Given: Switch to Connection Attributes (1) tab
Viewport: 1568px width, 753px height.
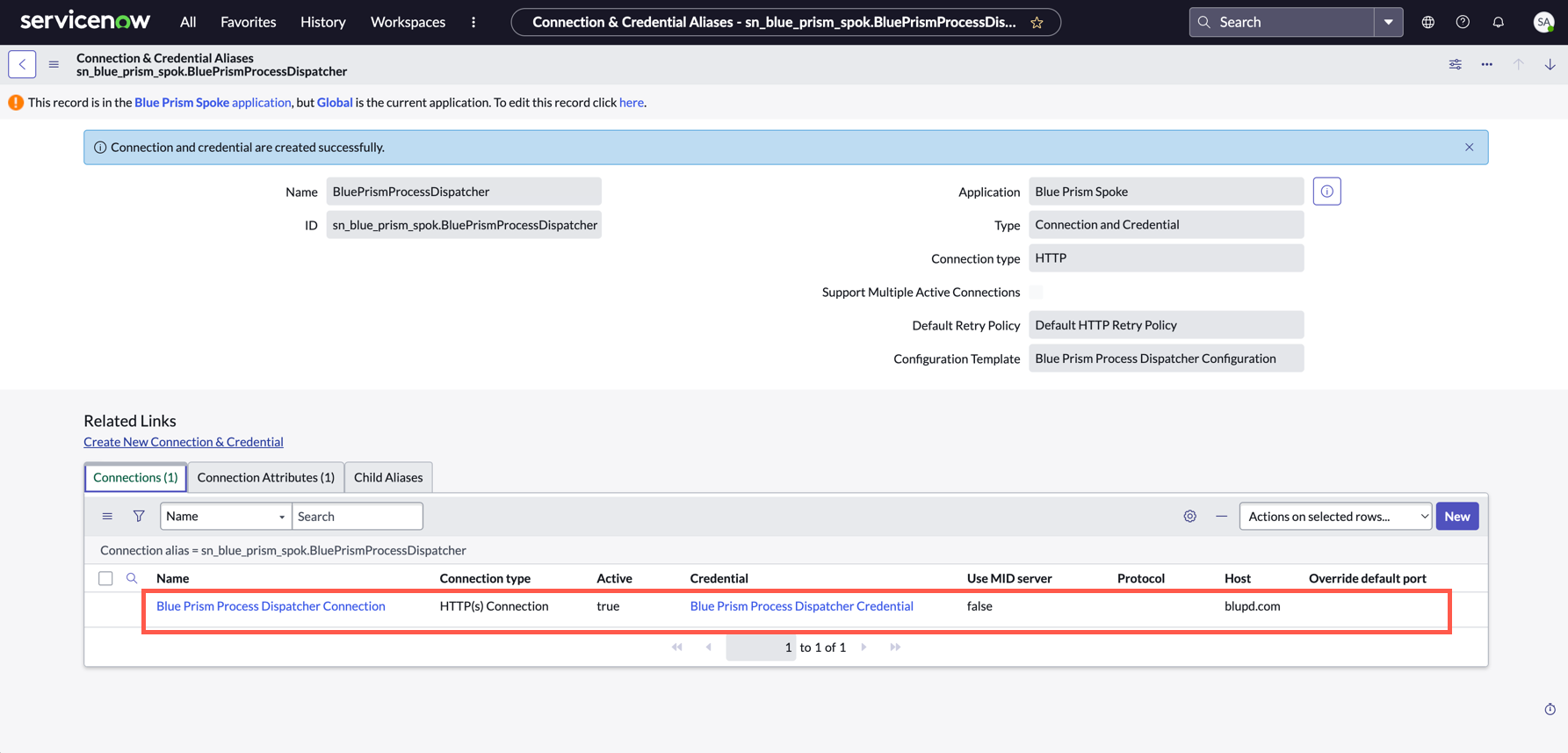Looking at the screenshot, I should (265, 477).
